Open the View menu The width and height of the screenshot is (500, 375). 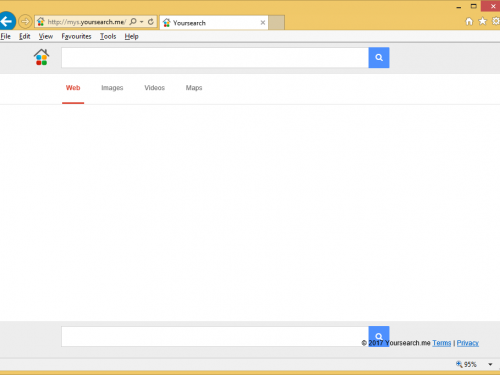tap(46, 36)
